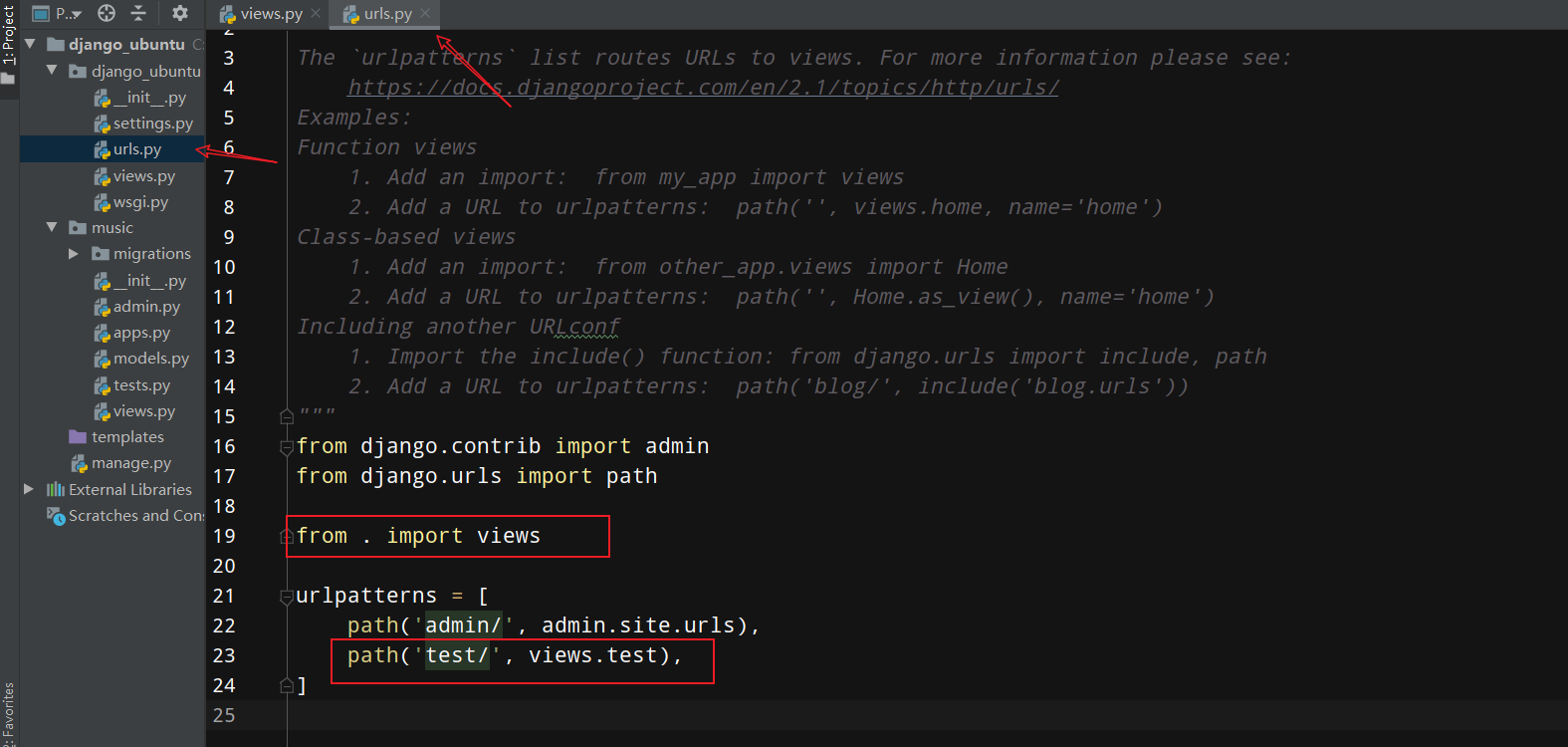Switch to the urls.py editor tab
This screenshot has height=747, width=1568.
[377, 13]
